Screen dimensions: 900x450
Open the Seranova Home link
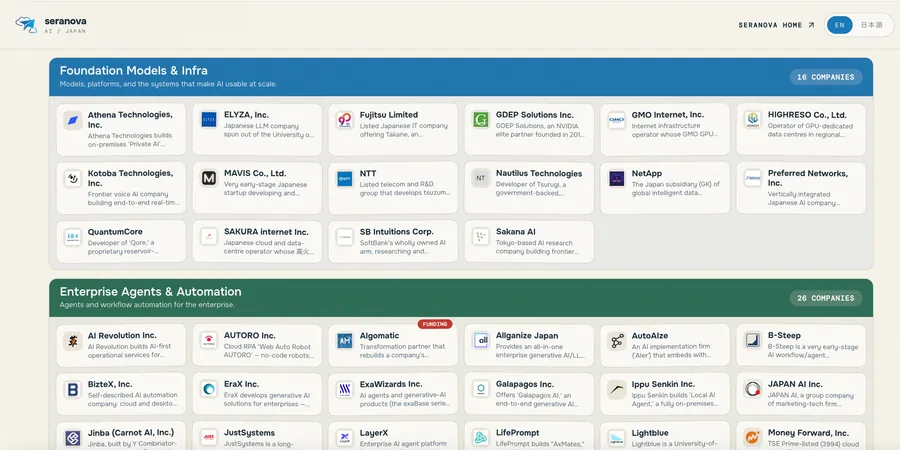(x=776, y=25)
